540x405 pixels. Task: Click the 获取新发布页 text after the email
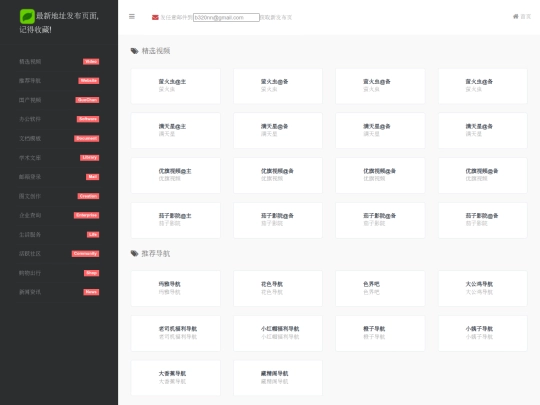276,17
